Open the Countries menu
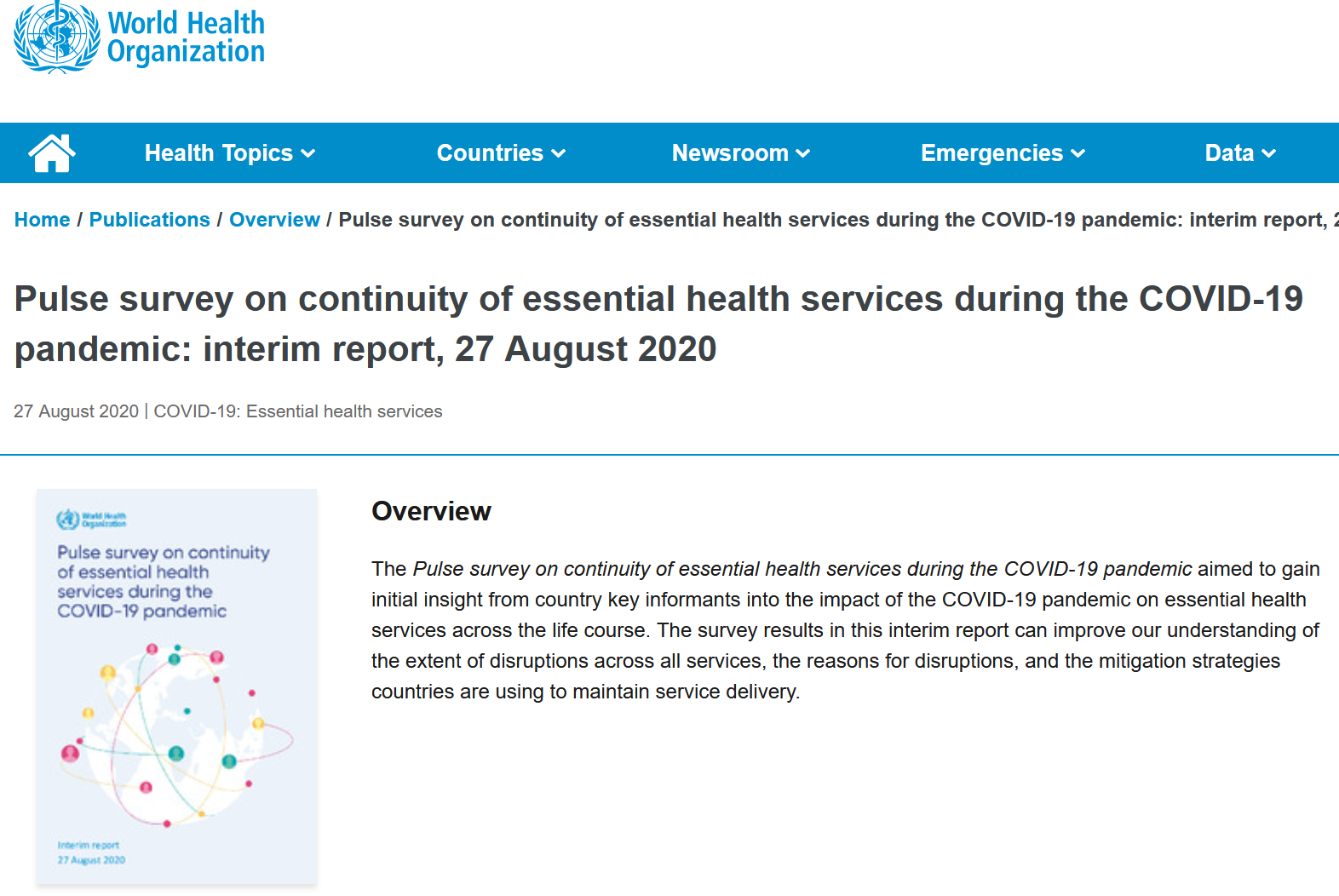 [490, 153]
